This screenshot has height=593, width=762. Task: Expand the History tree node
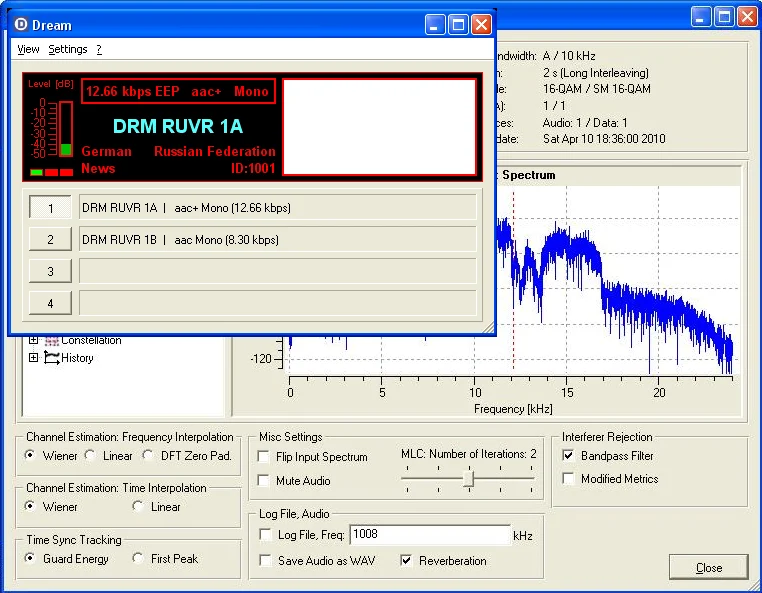pos(33,358)
